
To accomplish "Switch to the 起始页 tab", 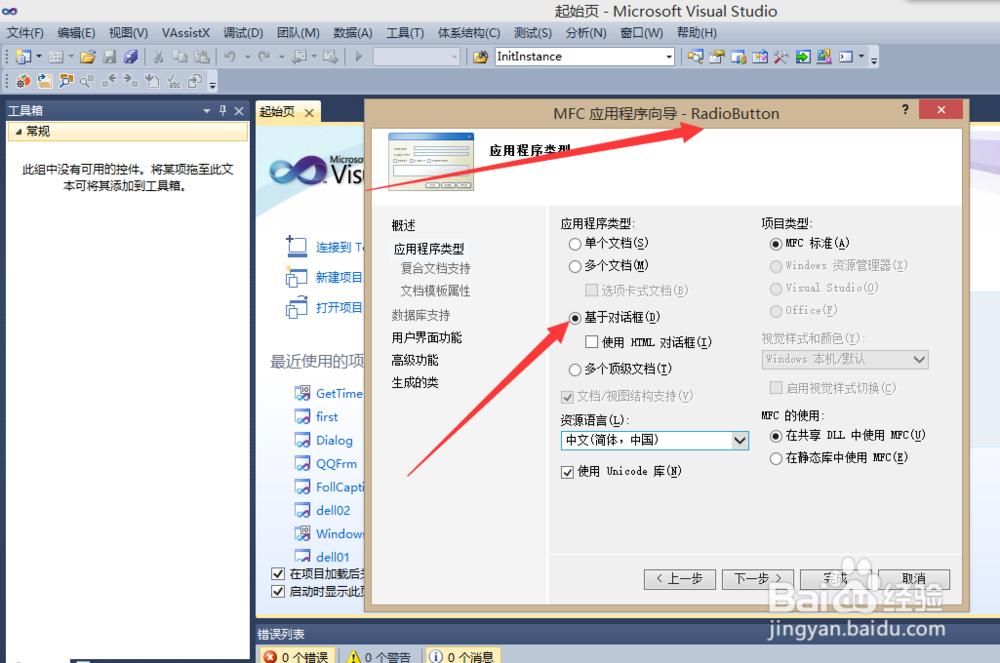I will click(x=277, y=112).
